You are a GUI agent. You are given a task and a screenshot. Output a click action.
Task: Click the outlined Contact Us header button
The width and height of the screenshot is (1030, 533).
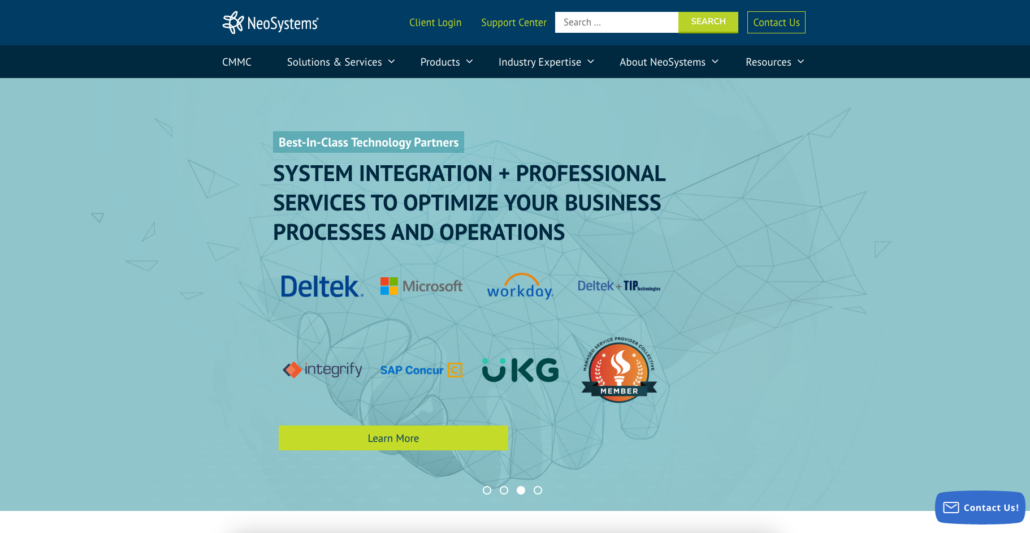point(776,22)
